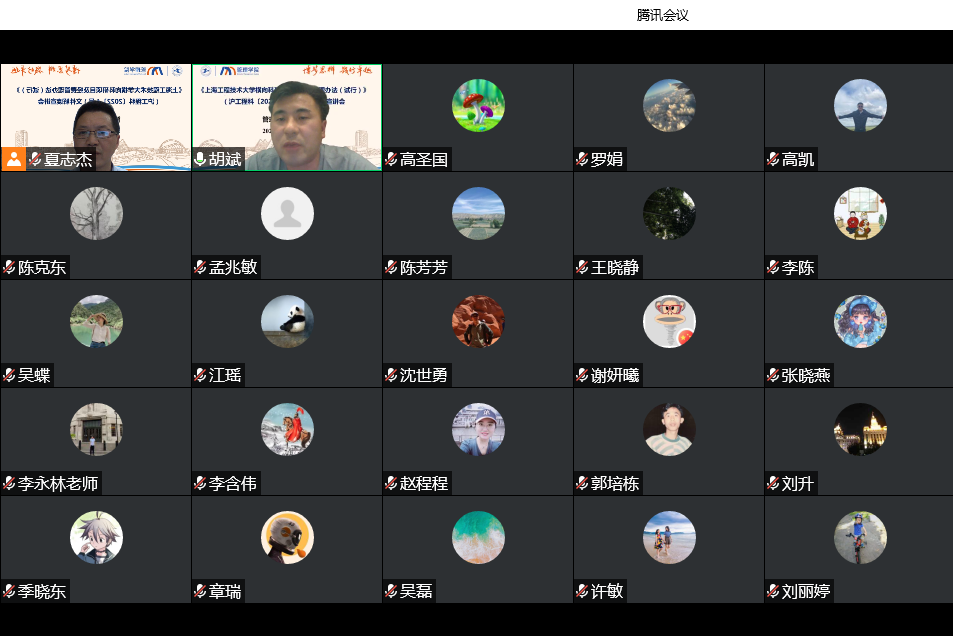The image size is (953, 636).
Task: Click the muted mic icon next to 高圣国
Action: pos(391,160)
